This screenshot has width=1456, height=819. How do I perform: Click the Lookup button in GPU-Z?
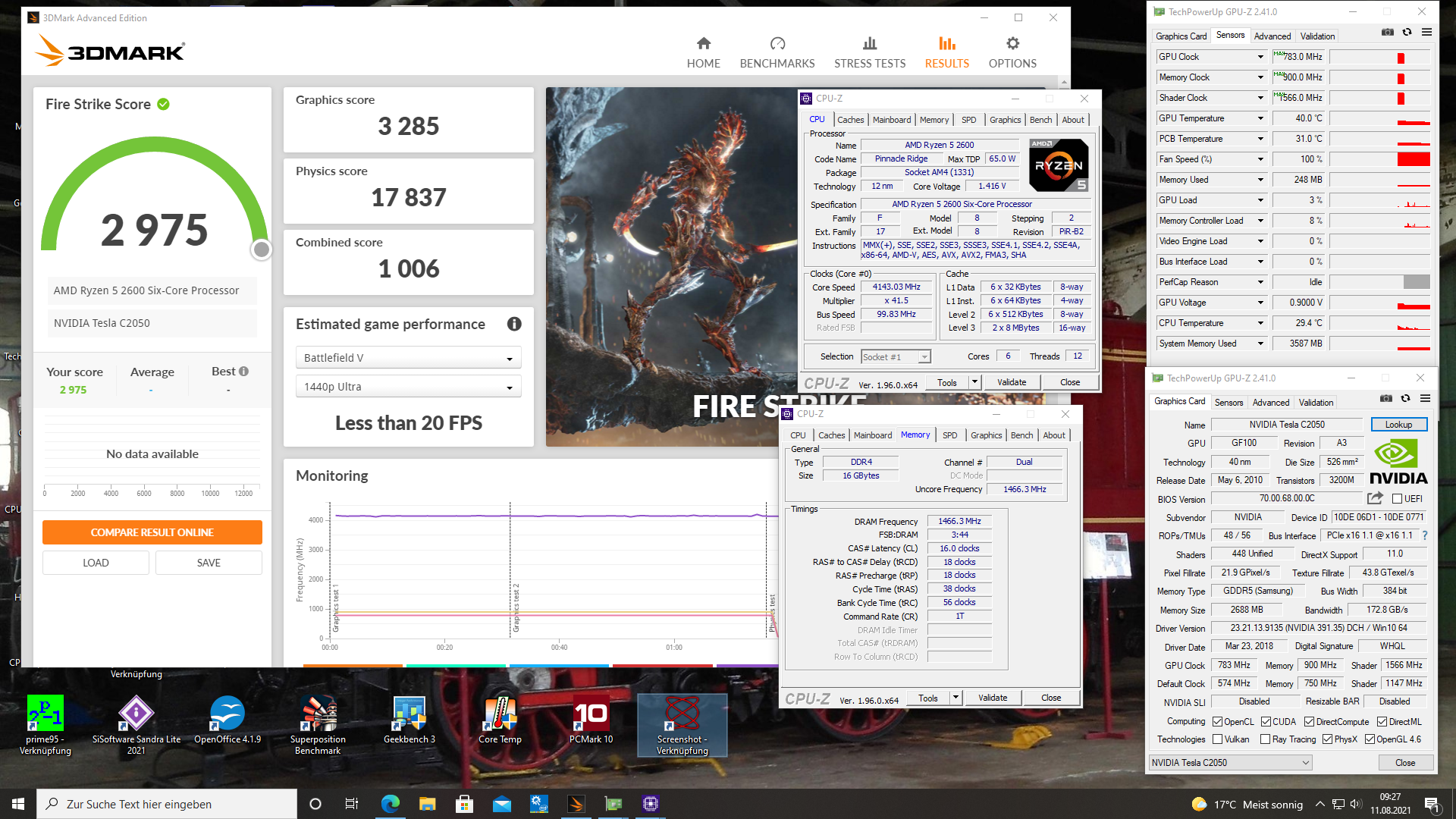1398,425
